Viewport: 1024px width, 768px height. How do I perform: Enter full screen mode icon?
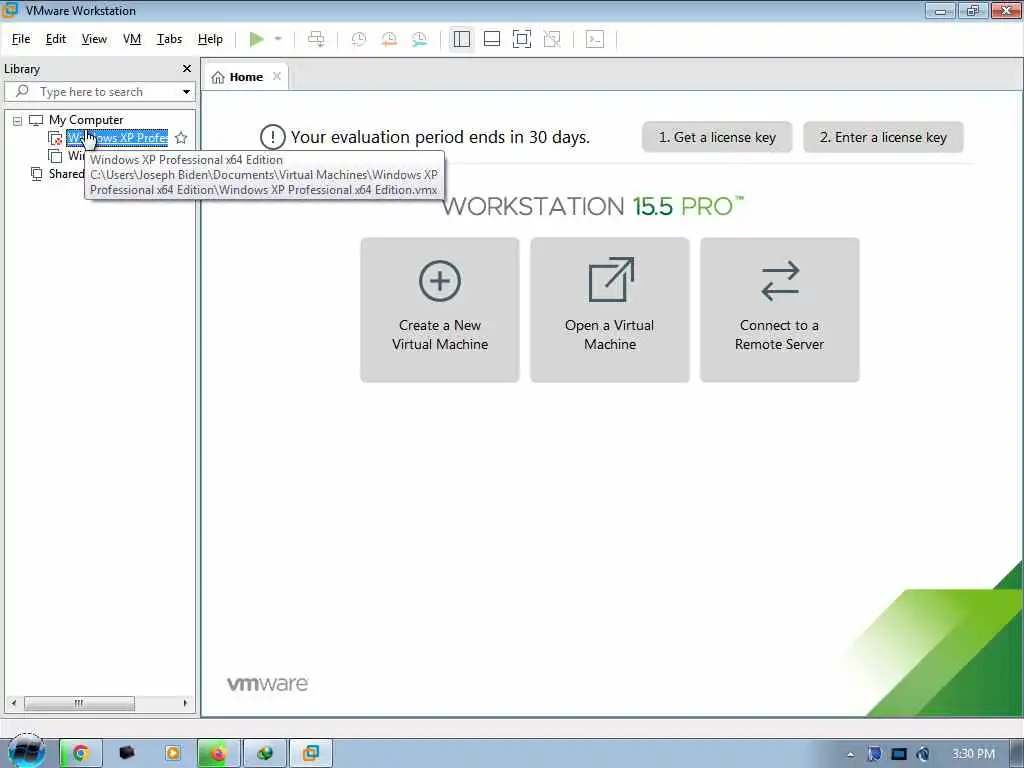(522, 39)
